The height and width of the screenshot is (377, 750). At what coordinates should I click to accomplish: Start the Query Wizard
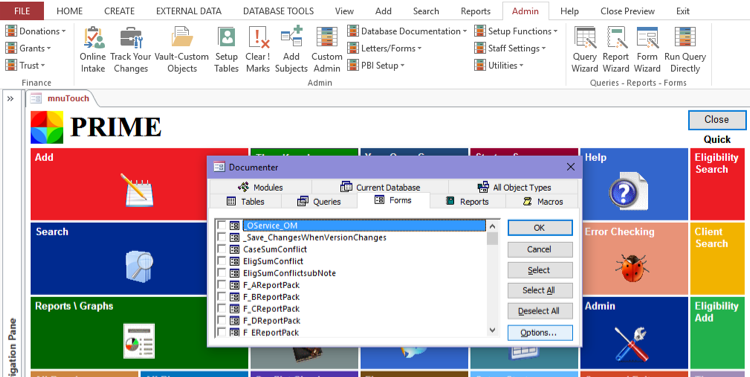coord(585,50)
